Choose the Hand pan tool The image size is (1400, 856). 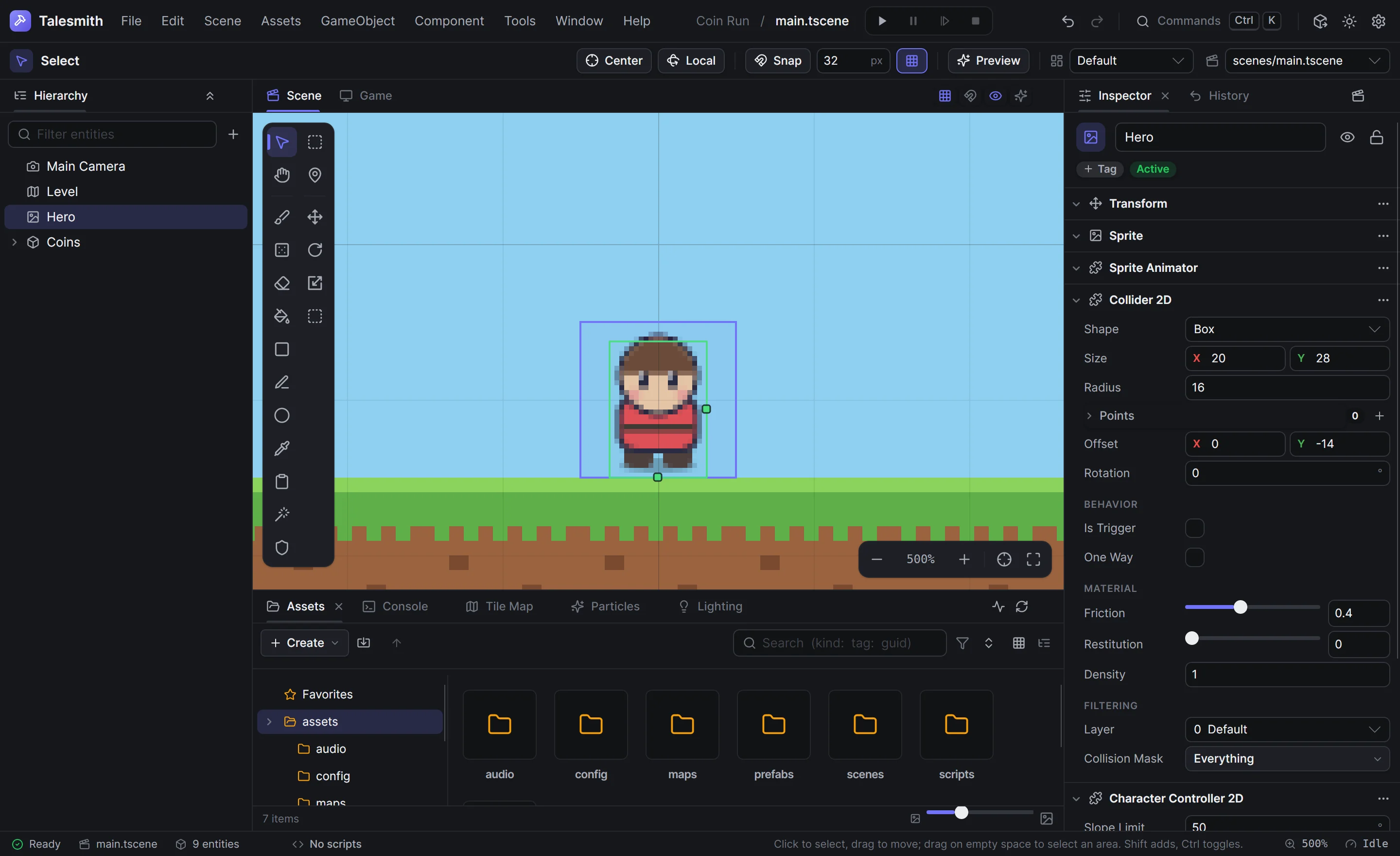click(282, 175)
